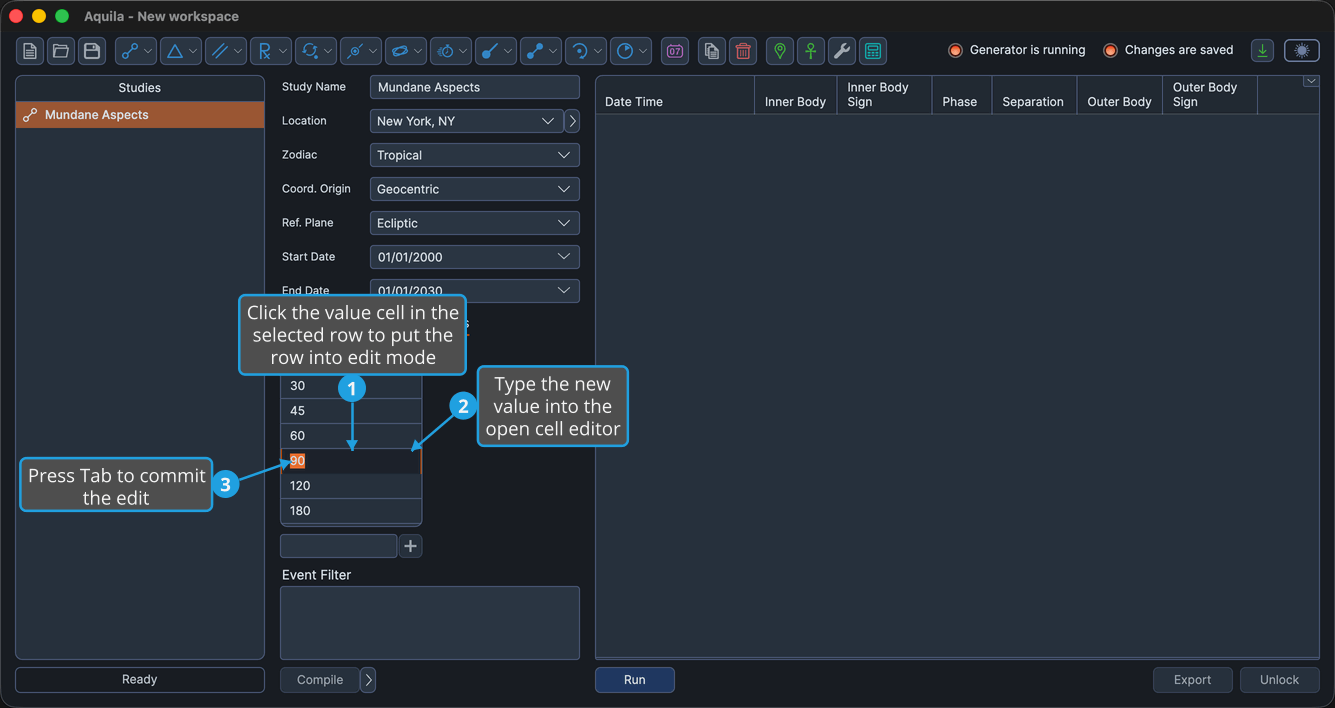
Task: Click the green download arrow icon
Action: click(1263, 51)
